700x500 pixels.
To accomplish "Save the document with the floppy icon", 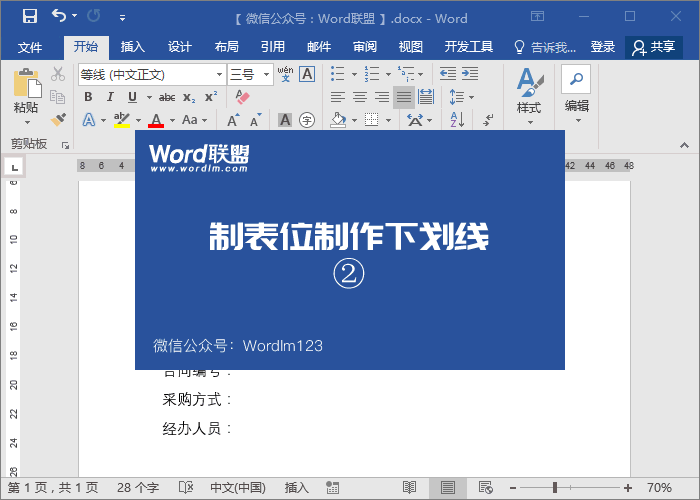I will [29, 17].
